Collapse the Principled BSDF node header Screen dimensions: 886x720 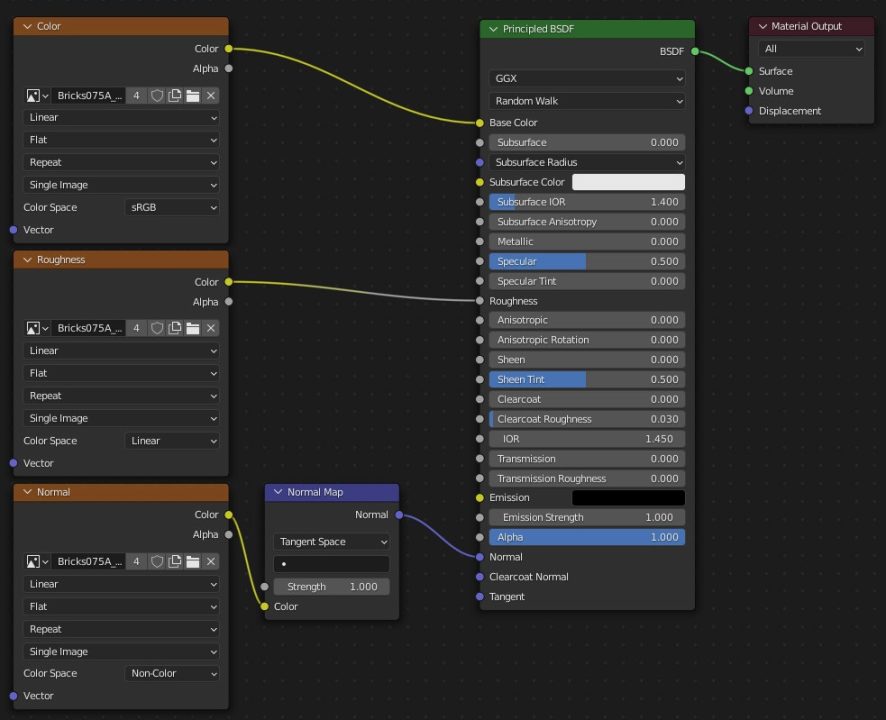(x=492, y=28)
